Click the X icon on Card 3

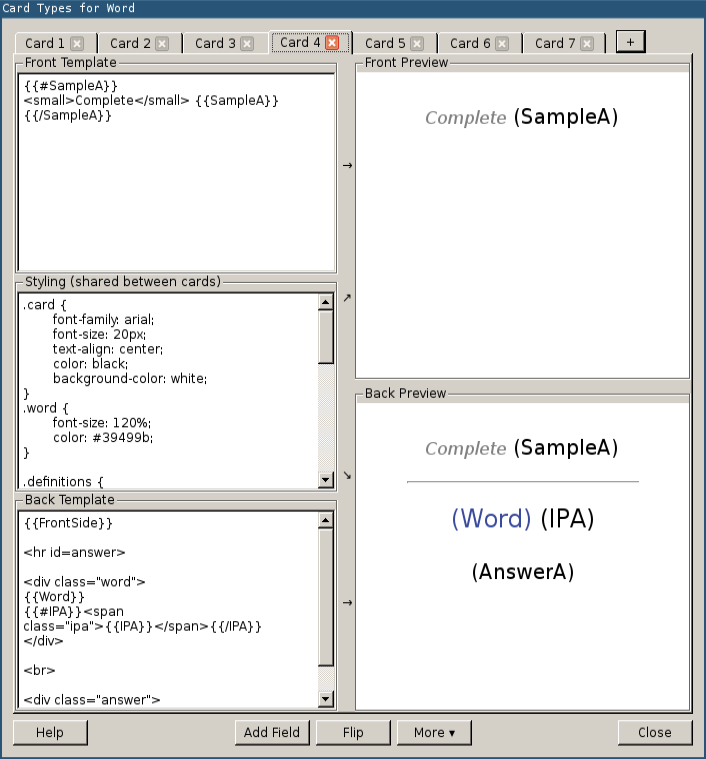tap(247, 44)
